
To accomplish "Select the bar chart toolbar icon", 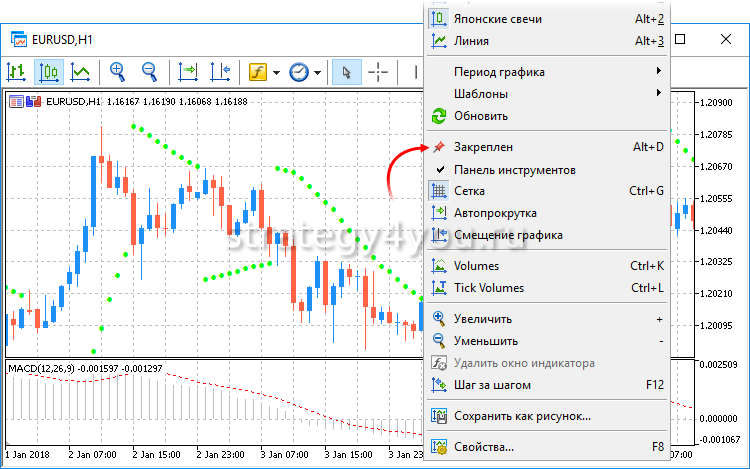I will (x=15, y=72).
